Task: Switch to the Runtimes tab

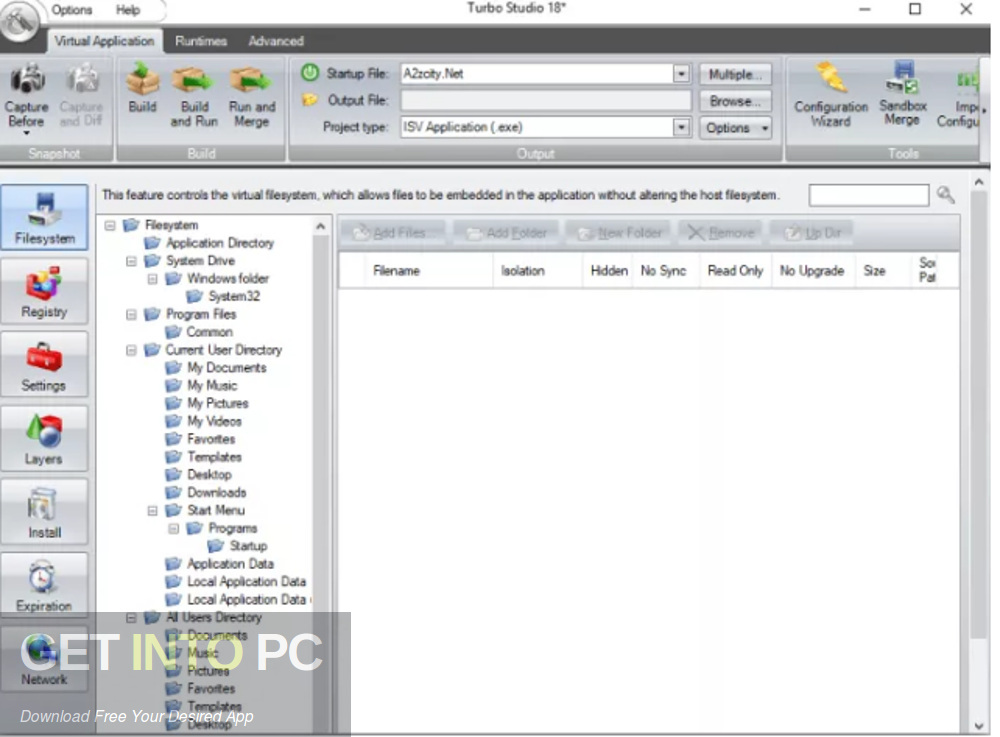Action: [x=201, y=41]
